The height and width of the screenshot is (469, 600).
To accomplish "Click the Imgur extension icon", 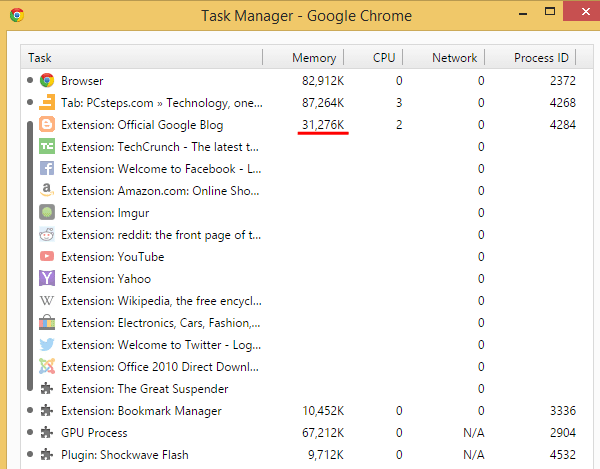I will [x=47, y=213].
